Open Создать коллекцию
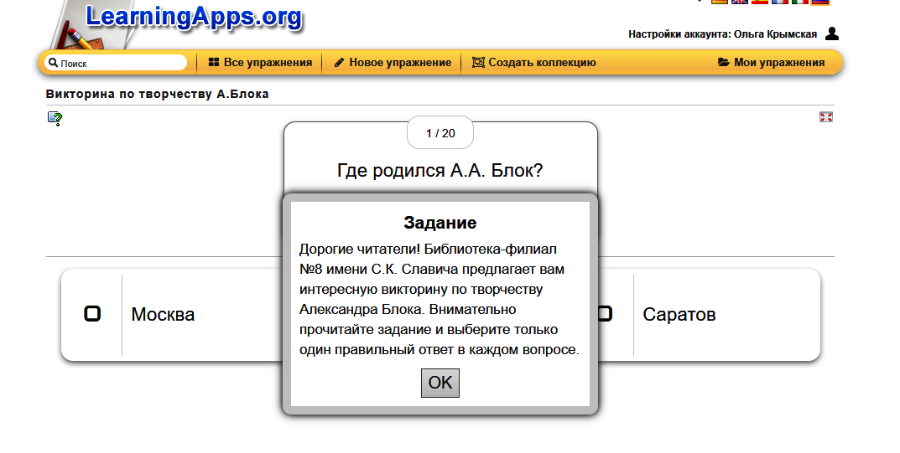The height and width of the screenshot is (453, 900). click(x=534, y=62)
